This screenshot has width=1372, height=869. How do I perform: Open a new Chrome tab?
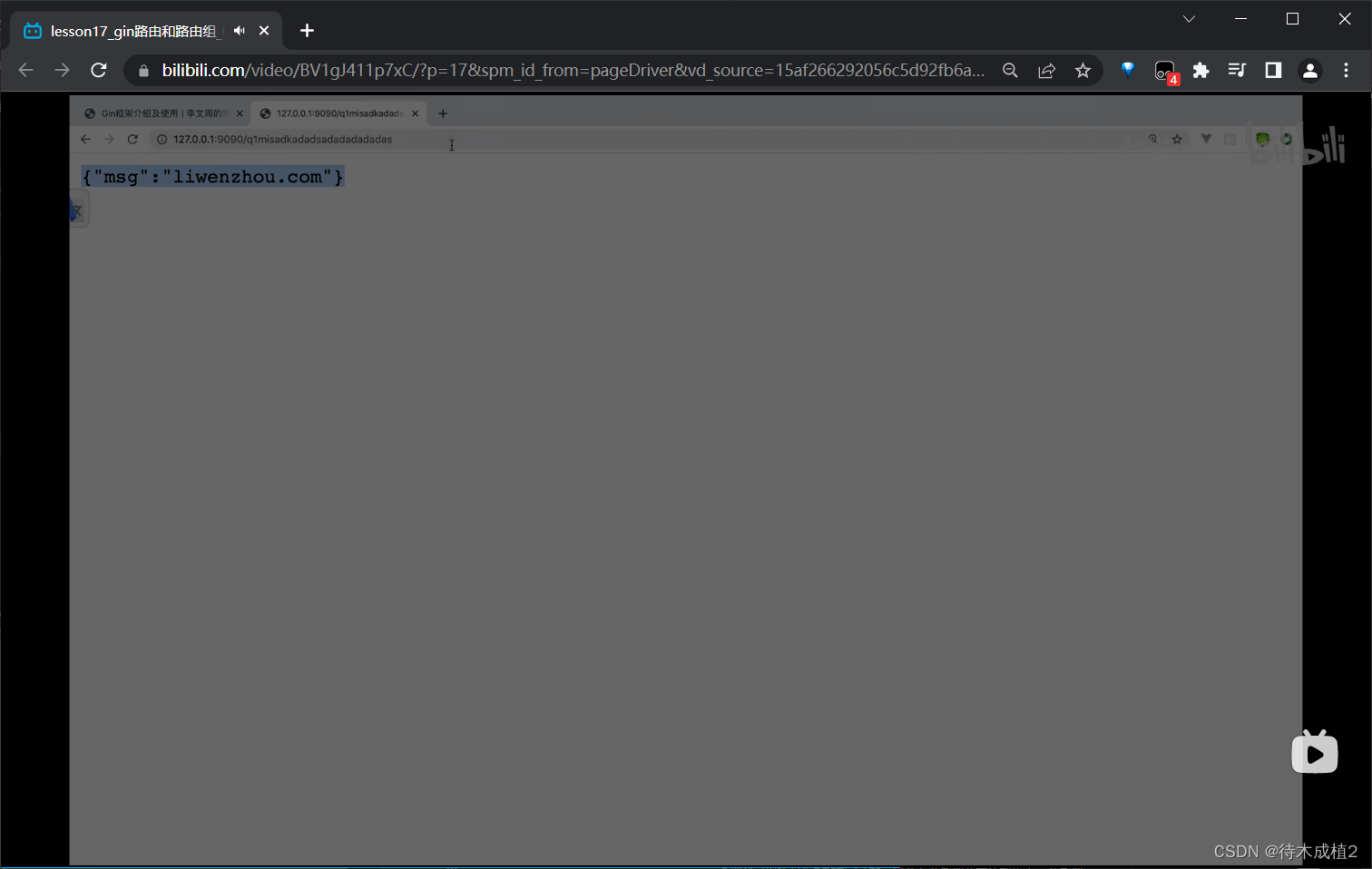pyautogui.click(x=307, y=31)
